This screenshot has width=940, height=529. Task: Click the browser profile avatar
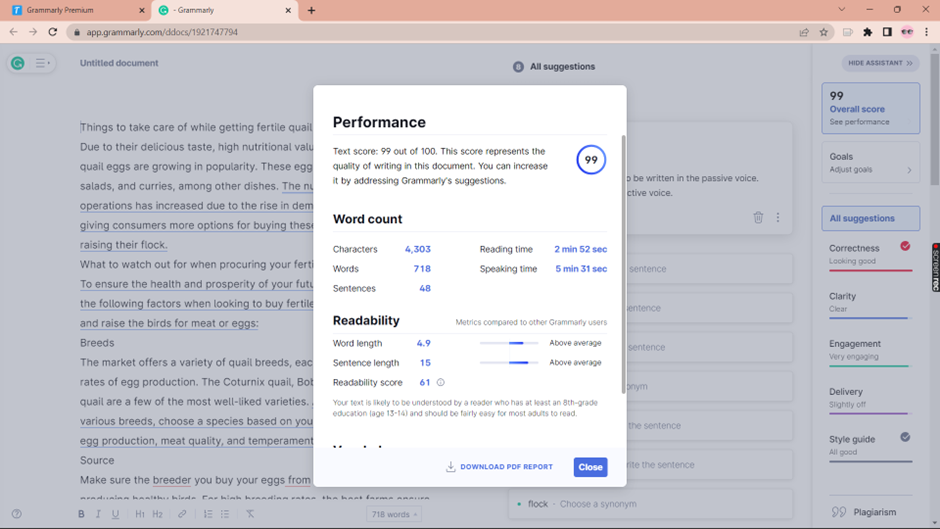pyautogui.click(x=907, y=32)
